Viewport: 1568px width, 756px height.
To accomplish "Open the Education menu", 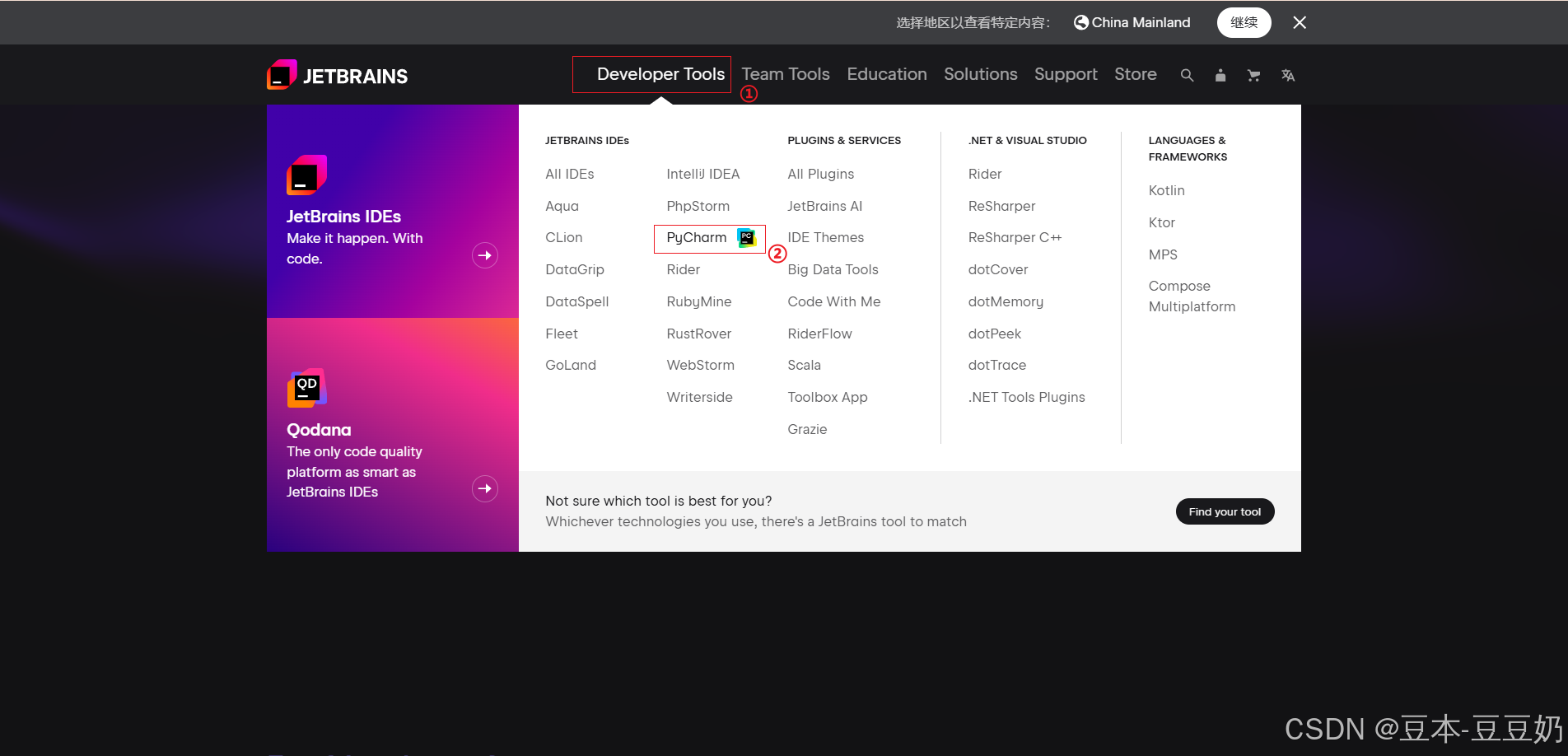I will (x=887, y=74).
